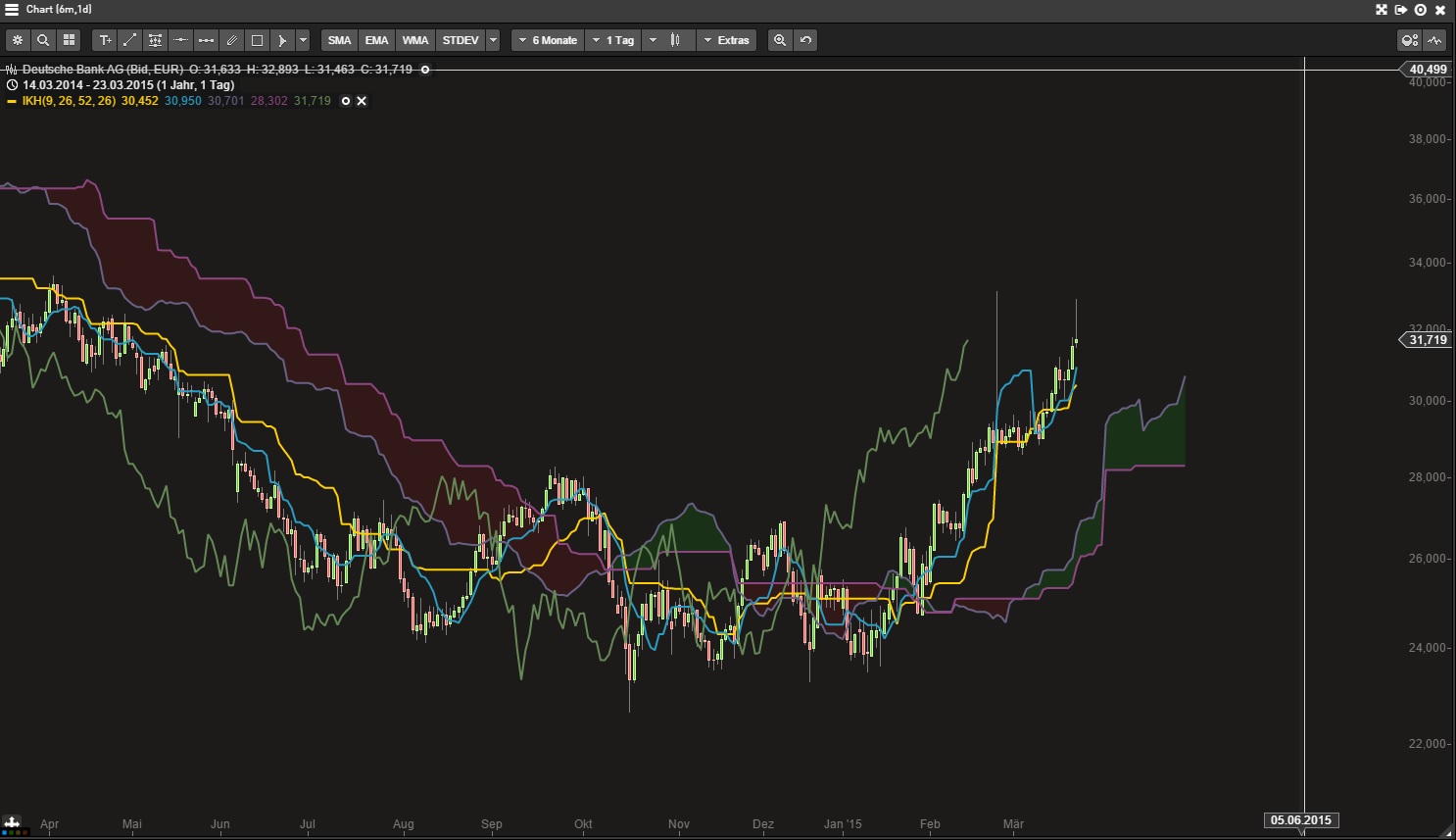Image resolution: width=1456 pixels, height=840 pixels.
Task: Open the grid layout view button
Action: coord(69,40)
